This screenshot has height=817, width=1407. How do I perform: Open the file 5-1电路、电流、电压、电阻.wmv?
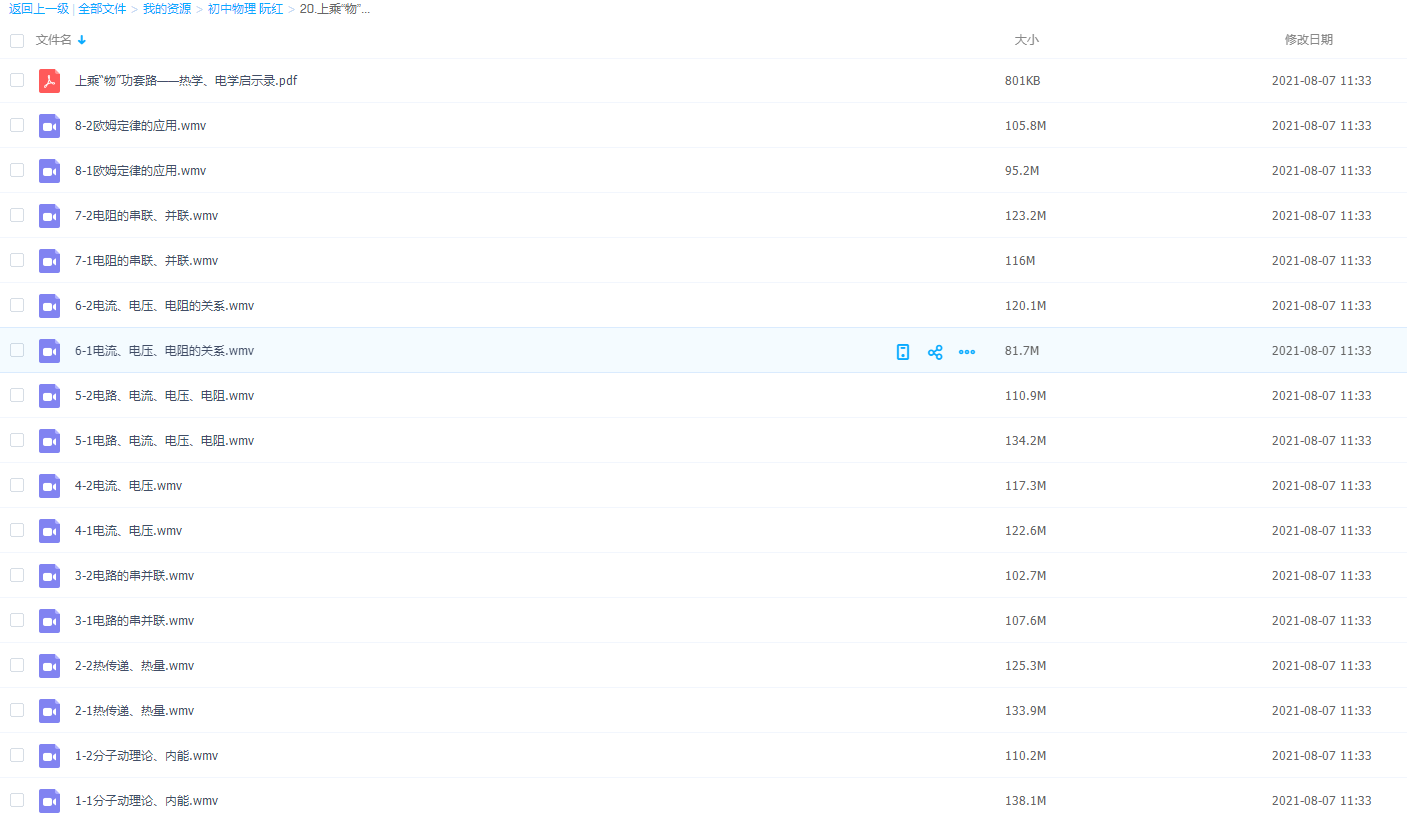(164, 441)
